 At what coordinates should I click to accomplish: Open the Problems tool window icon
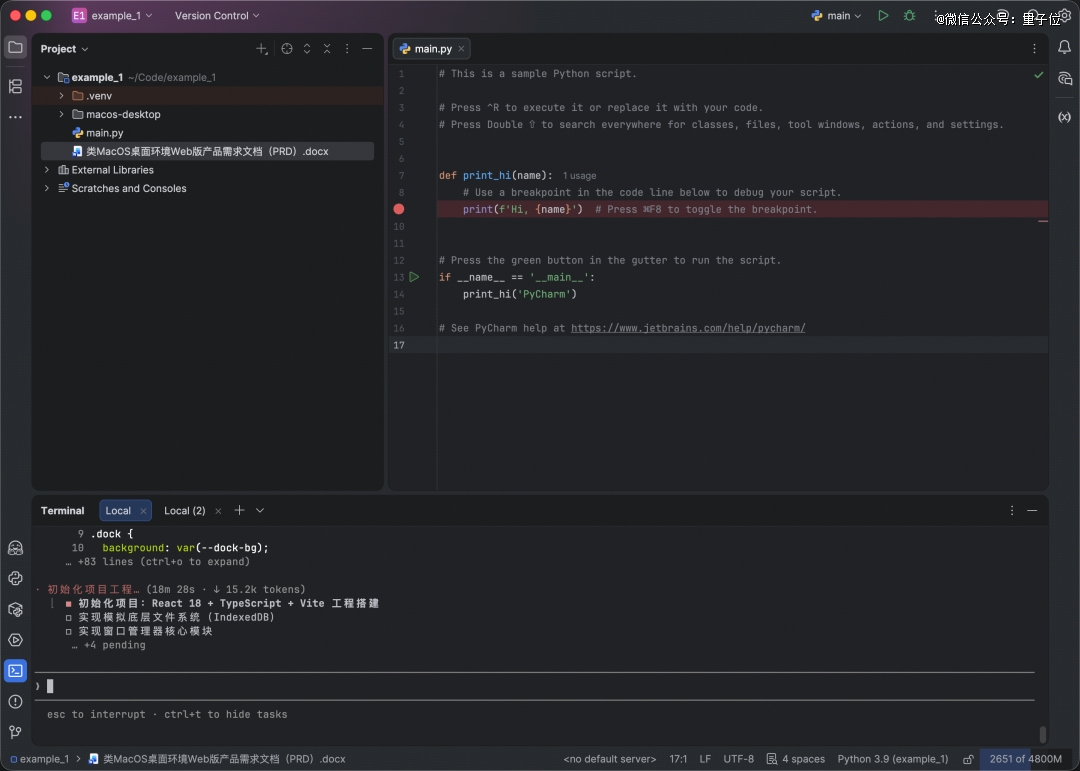tap(15, 701)
